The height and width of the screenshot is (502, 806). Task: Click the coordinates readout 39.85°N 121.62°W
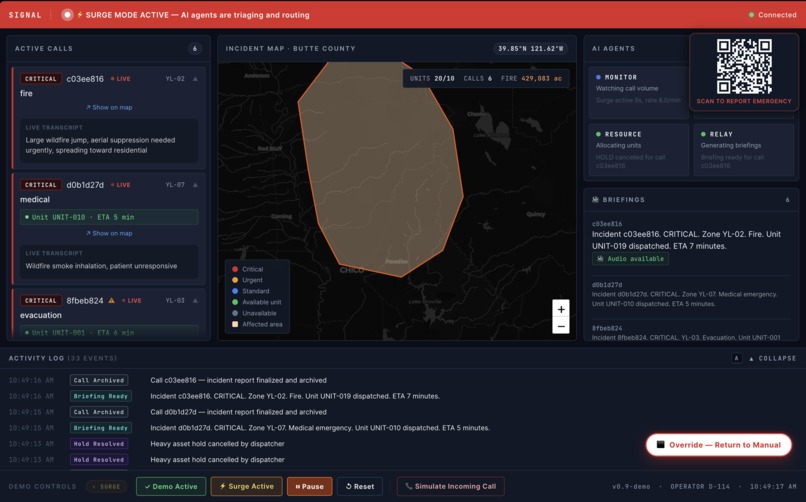(530, 48)
